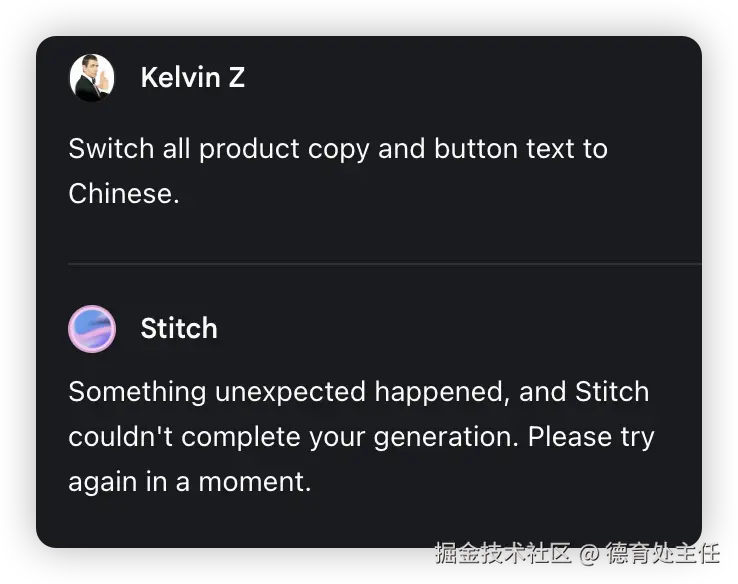Click the 德育处主任 author watermark
Viewport: 738px width, 584px height.
(x=663, y=553)
